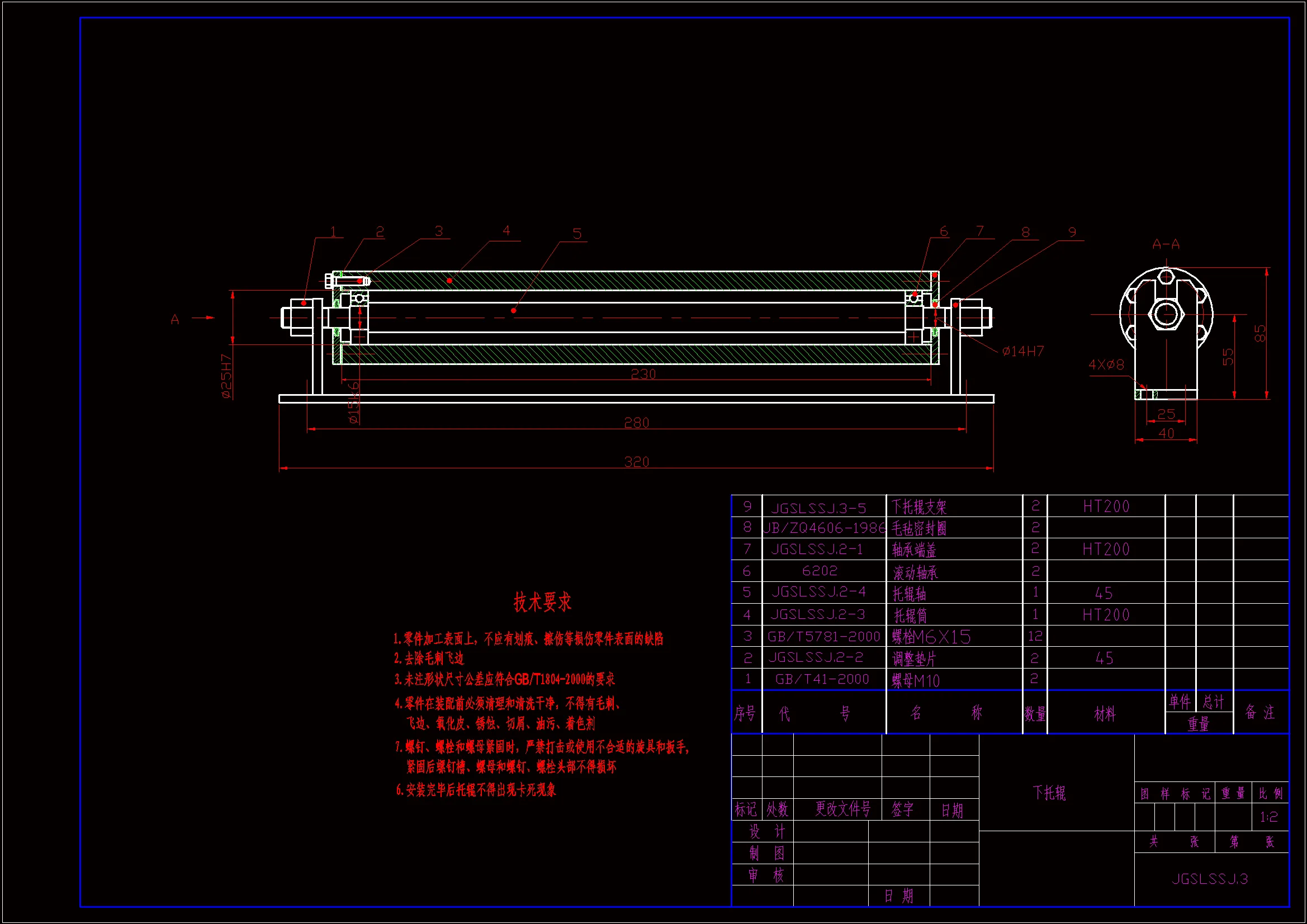1307x924 pixels.
Task: Select the 4Xø8 hole callout
Action: click(x=1106, y=364)
